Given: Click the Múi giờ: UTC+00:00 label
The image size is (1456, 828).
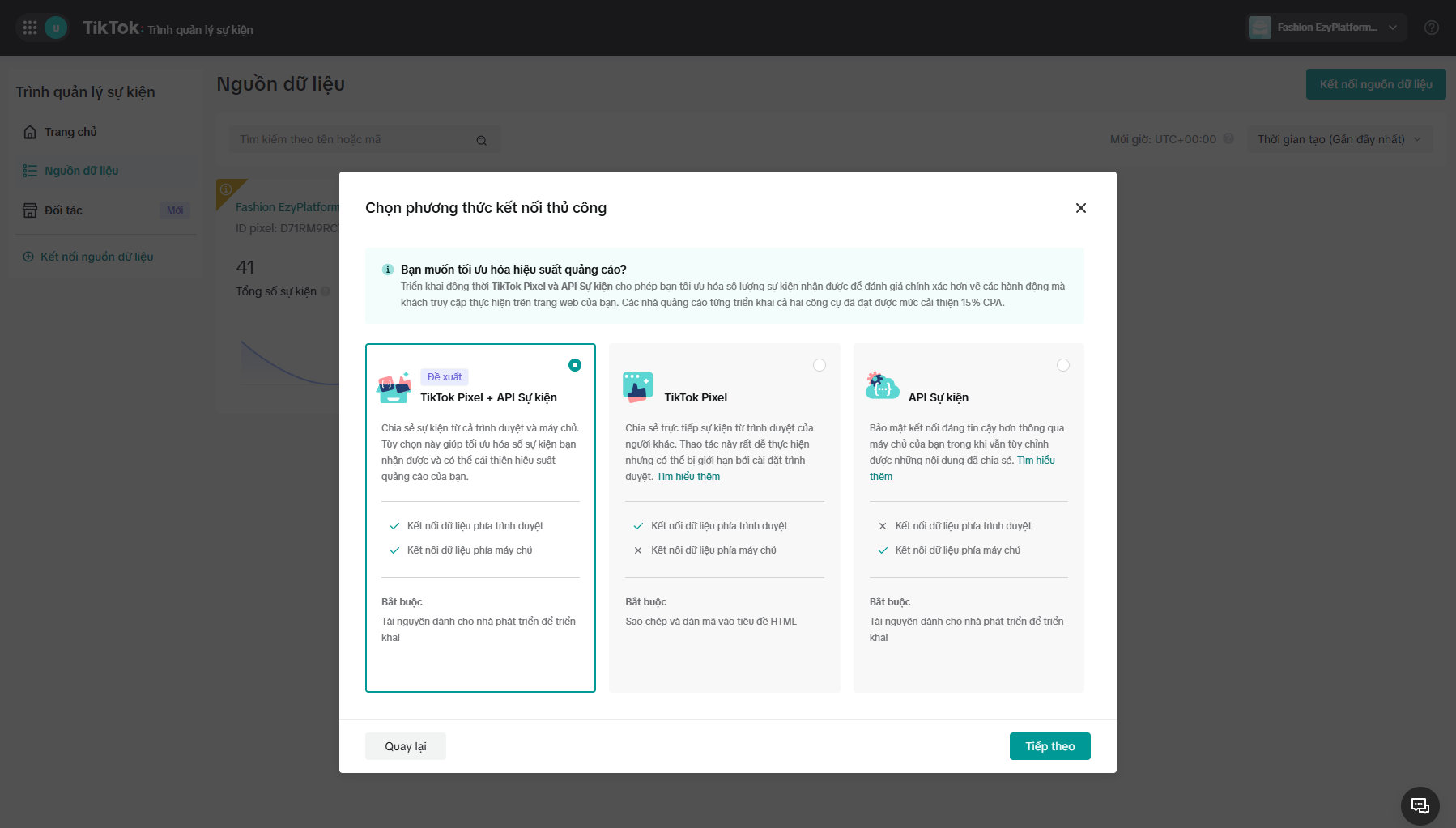Looking at the screenshot, I should pos(1163,139).
